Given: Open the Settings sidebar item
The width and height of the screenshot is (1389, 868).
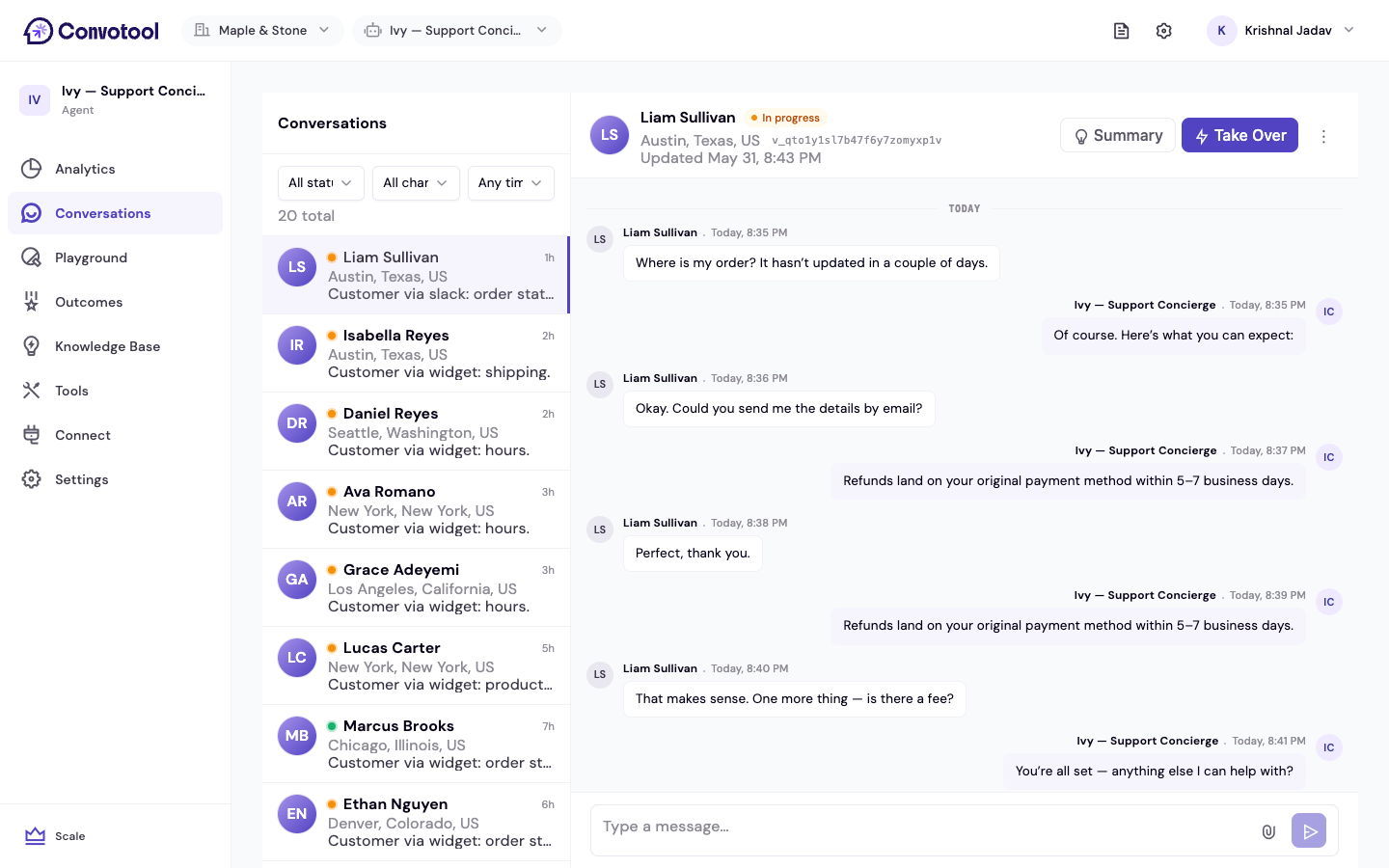Looking at the screenshot, I should [116, 479].
